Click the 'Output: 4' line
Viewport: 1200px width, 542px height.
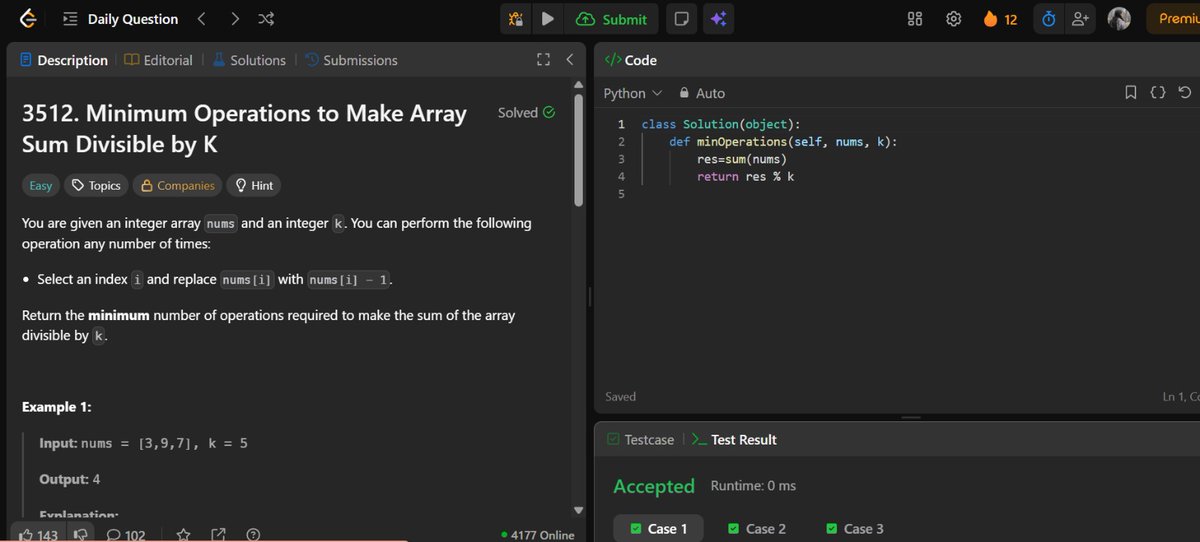pos(69,479)
